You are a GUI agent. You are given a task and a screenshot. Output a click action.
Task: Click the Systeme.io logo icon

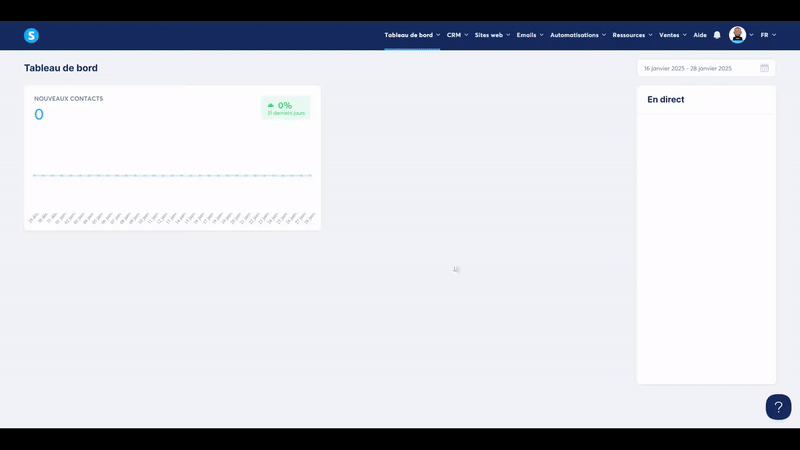click(31, 35)
